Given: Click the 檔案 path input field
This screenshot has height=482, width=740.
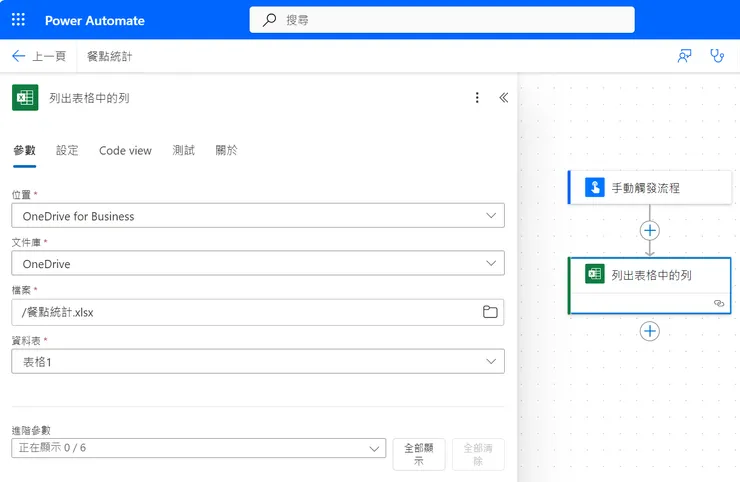Looking at the screenshot, I should point(258,312).
